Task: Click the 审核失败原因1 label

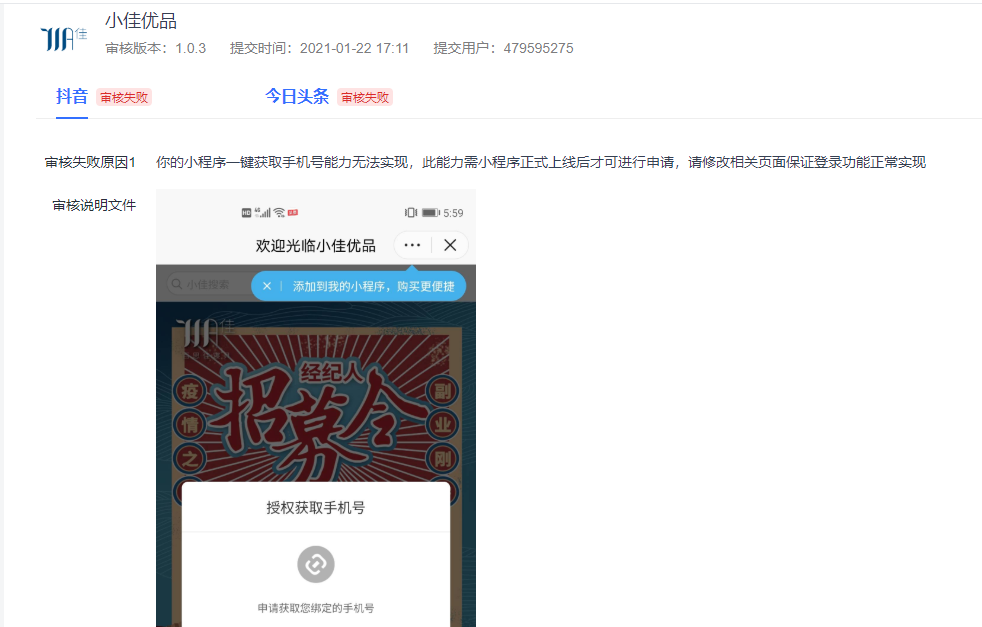Action: pos(90,162)
